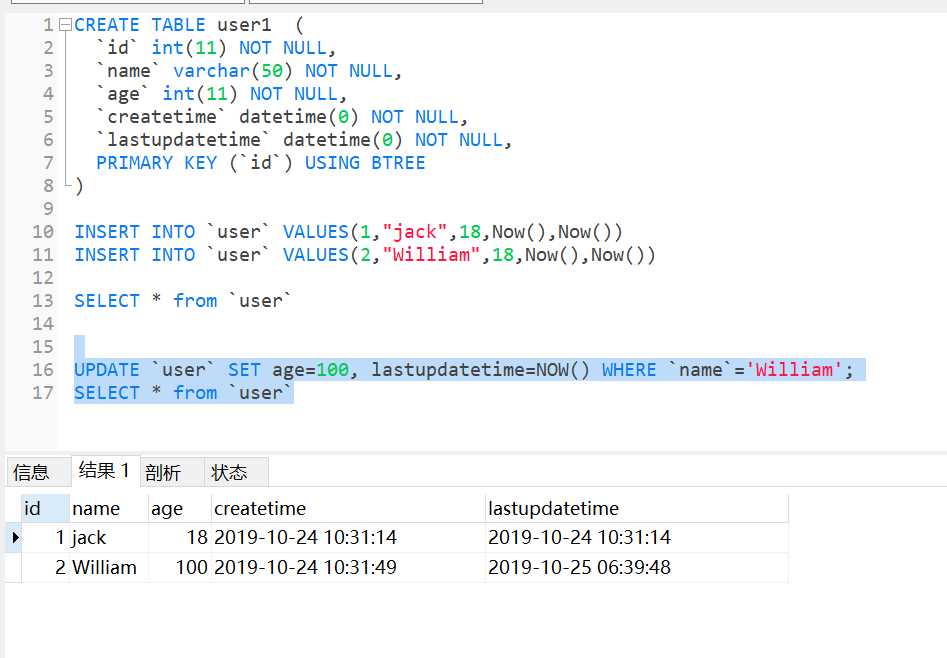Click the 'William' string on line 16
947x658 pixels.
pyautogui.click(x=794, y=370)
